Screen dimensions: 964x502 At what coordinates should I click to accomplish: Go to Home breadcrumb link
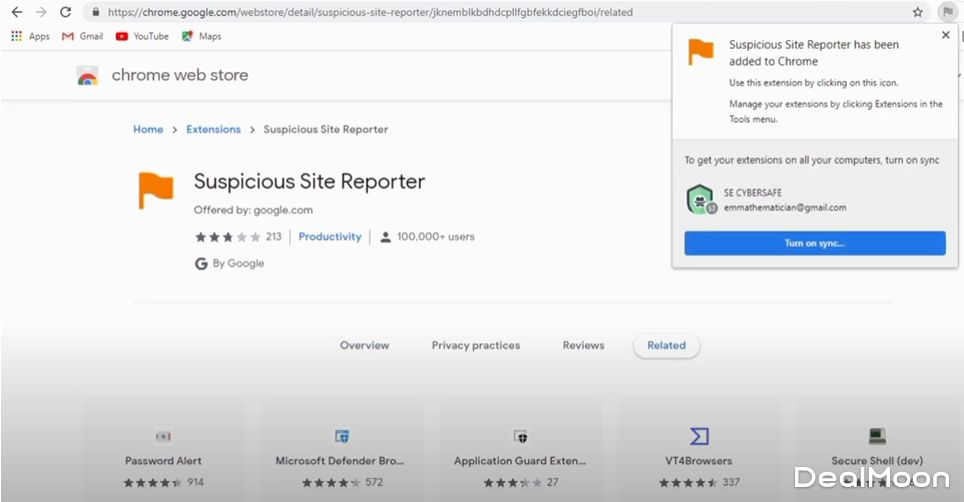pos(148,130)
